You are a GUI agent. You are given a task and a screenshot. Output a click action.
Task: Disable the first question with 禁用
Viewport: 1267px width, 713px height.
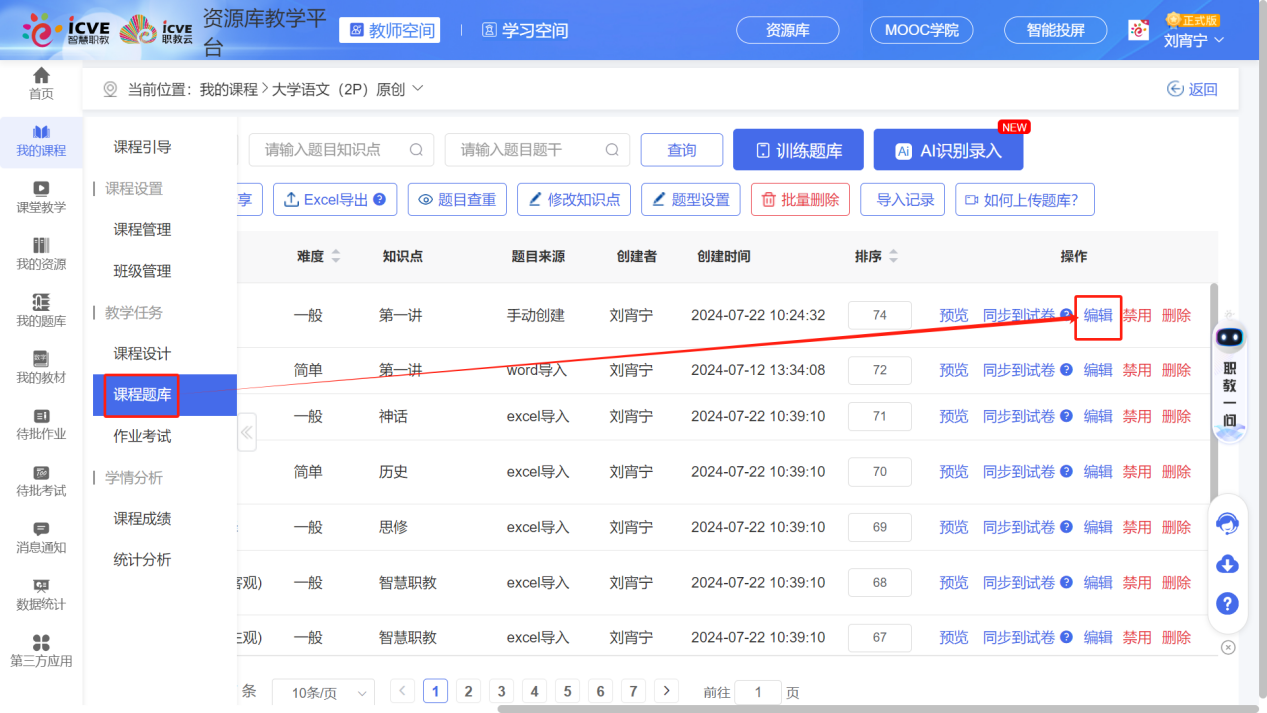coord(1137,314)
